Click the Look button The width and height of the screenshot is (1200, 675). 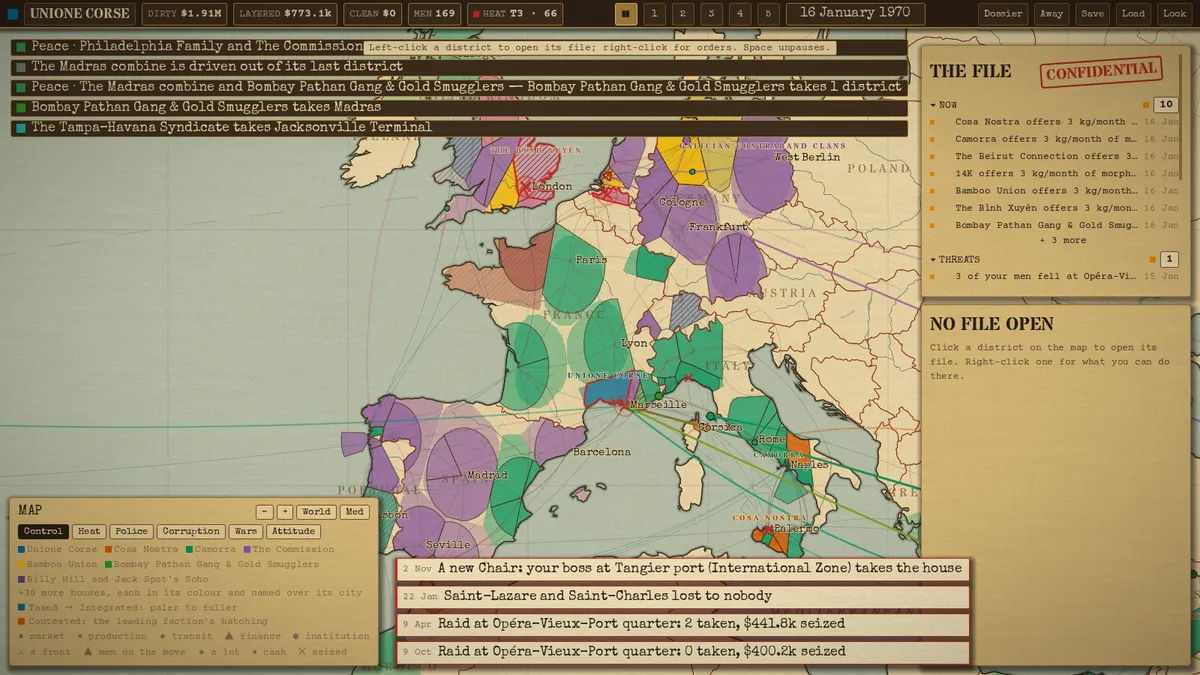coord(1174,14)
